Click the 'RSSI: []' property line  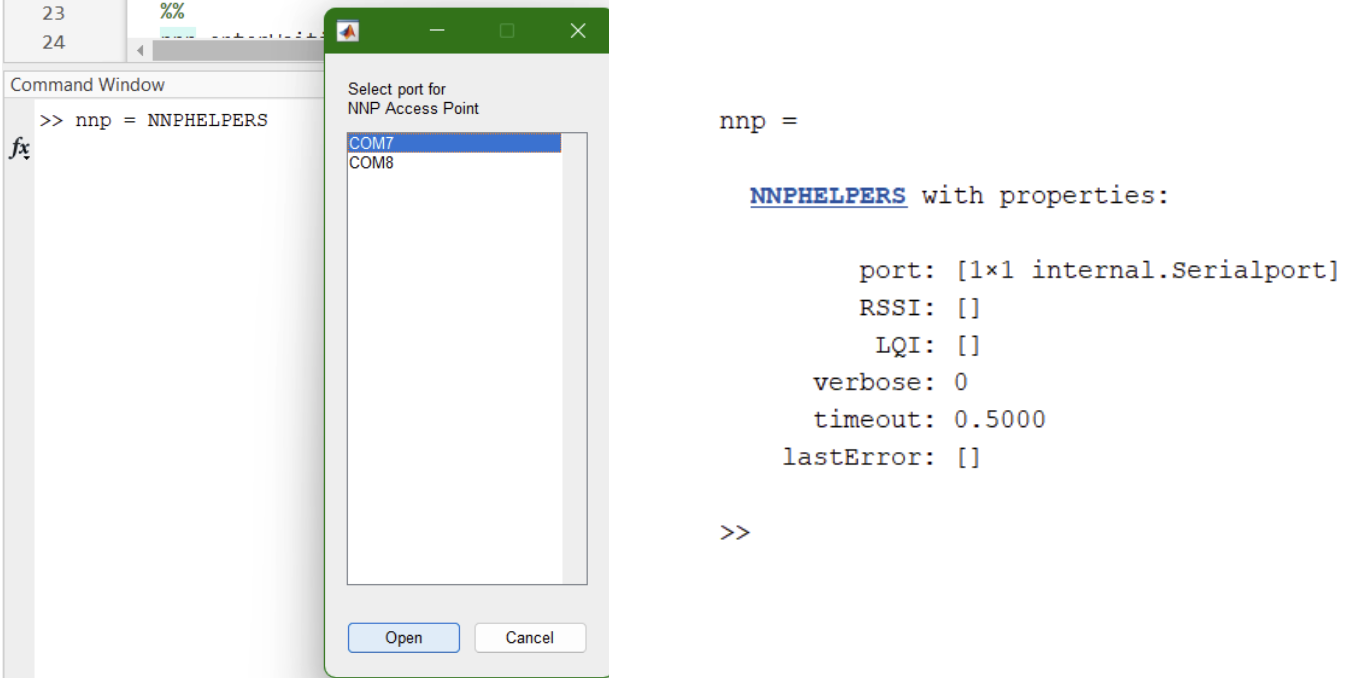click(x=920, y=308)
